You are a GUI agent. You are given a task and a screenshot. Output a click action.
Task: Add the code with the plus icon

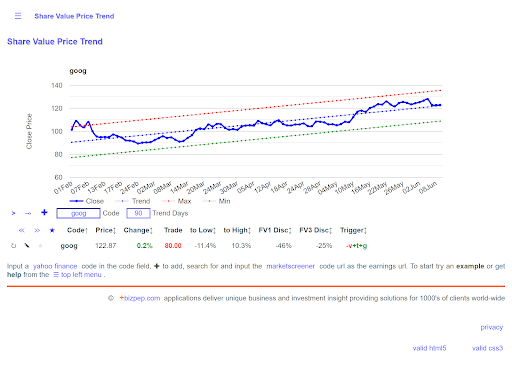point(44,213)
